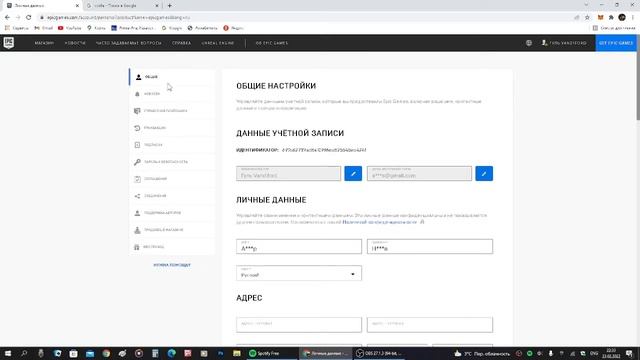Viewport: 640px width, 360px height.
Task: Click the first address line field
Action: (299, 324)
